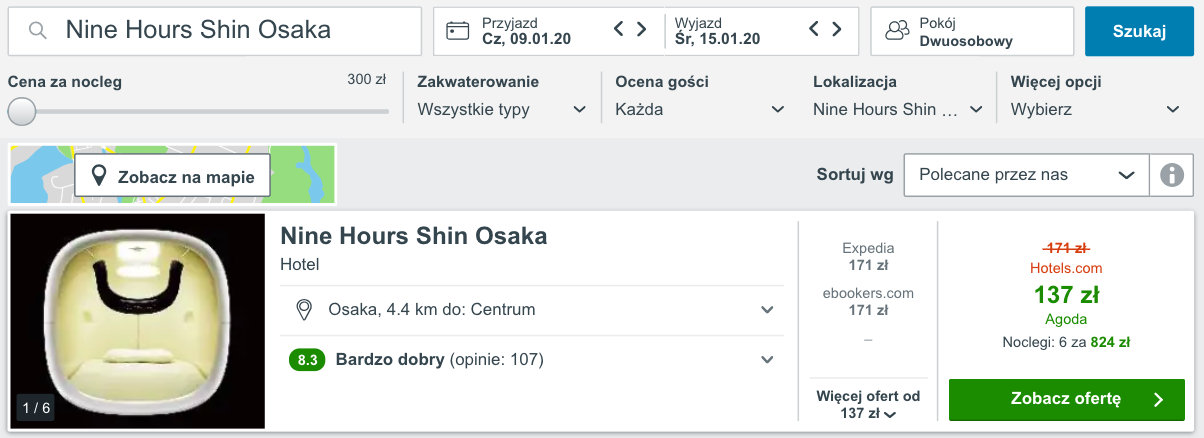The height and width of the screenshot is (438, 1204).
Task: Open Lokalizacja filter dropdown
Action: pyautogui.click(x=898, y=109)
